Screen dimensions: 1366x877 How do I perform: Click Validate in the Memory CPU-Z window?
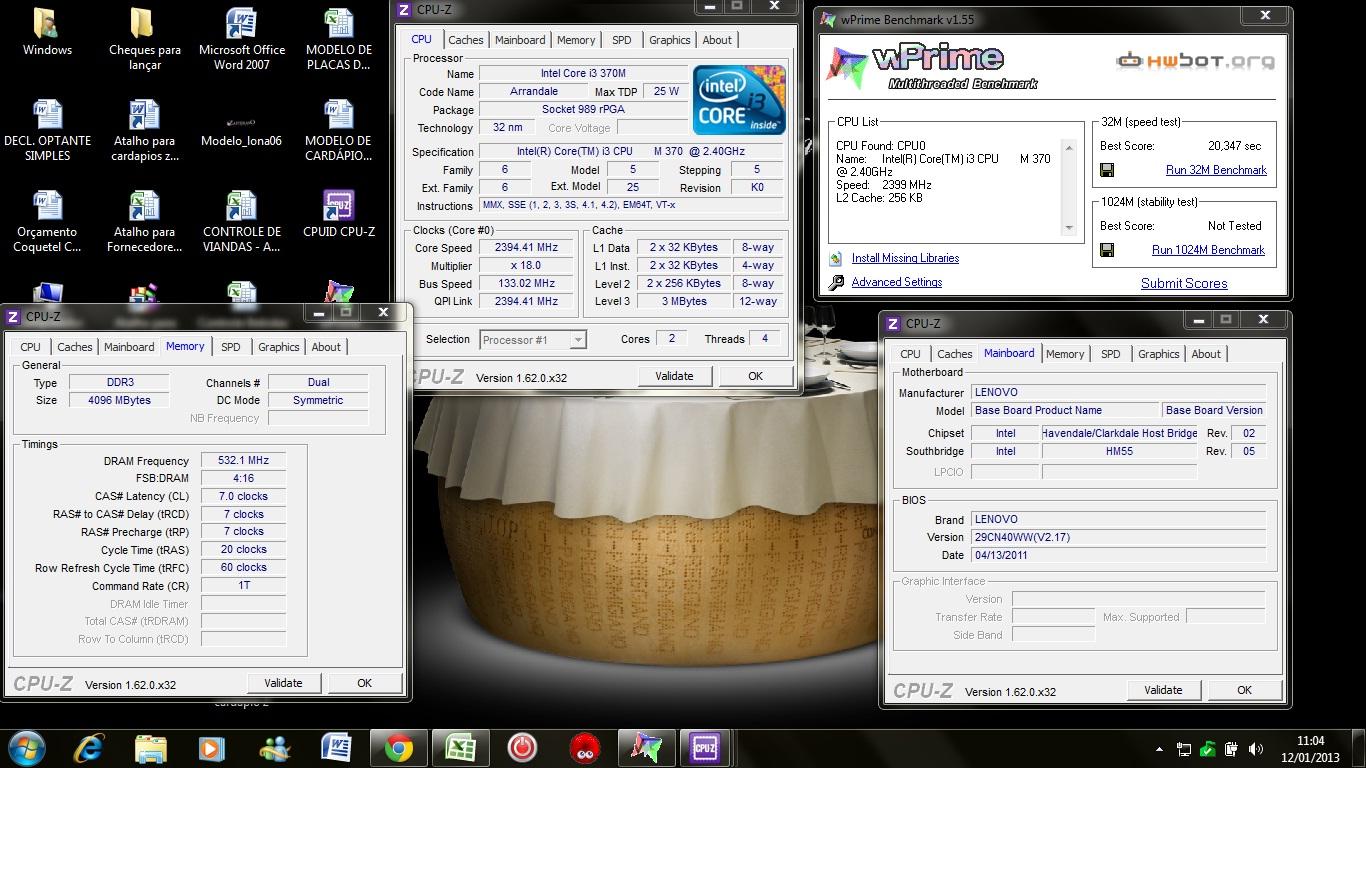tap(283, 683)
